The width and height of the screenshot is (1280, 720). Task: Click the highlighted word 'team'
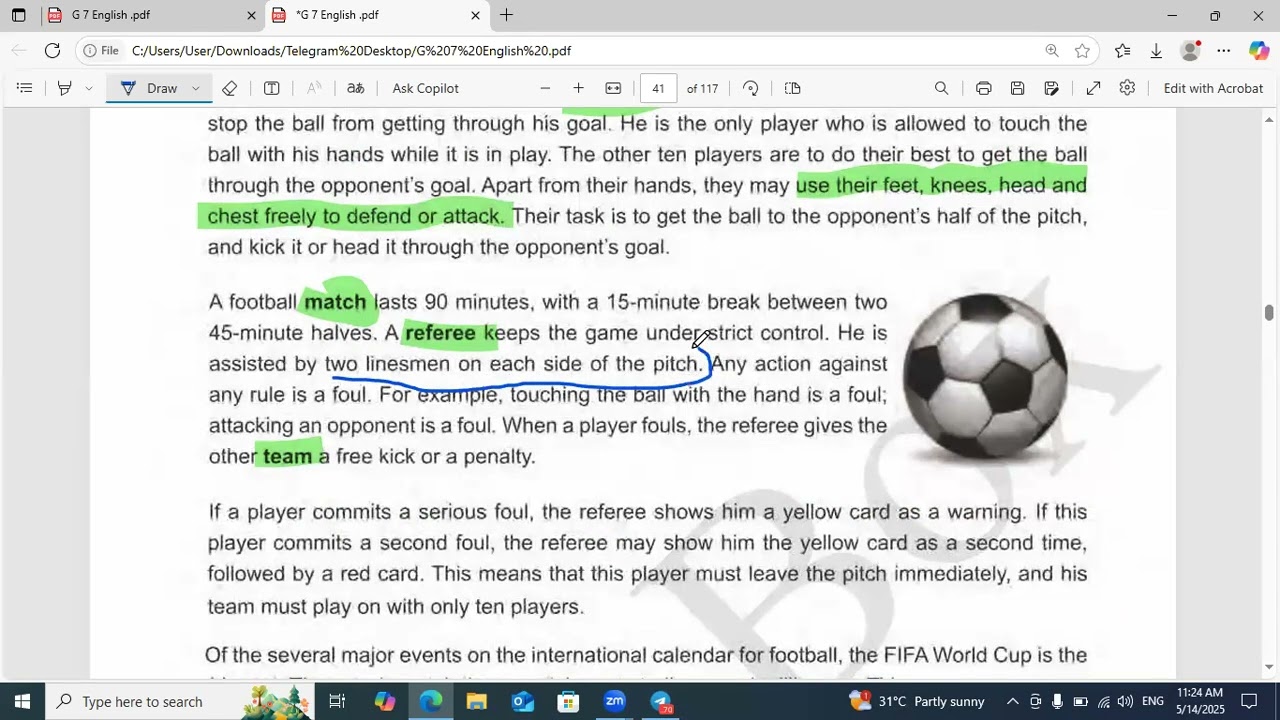[x=288, y=457]
